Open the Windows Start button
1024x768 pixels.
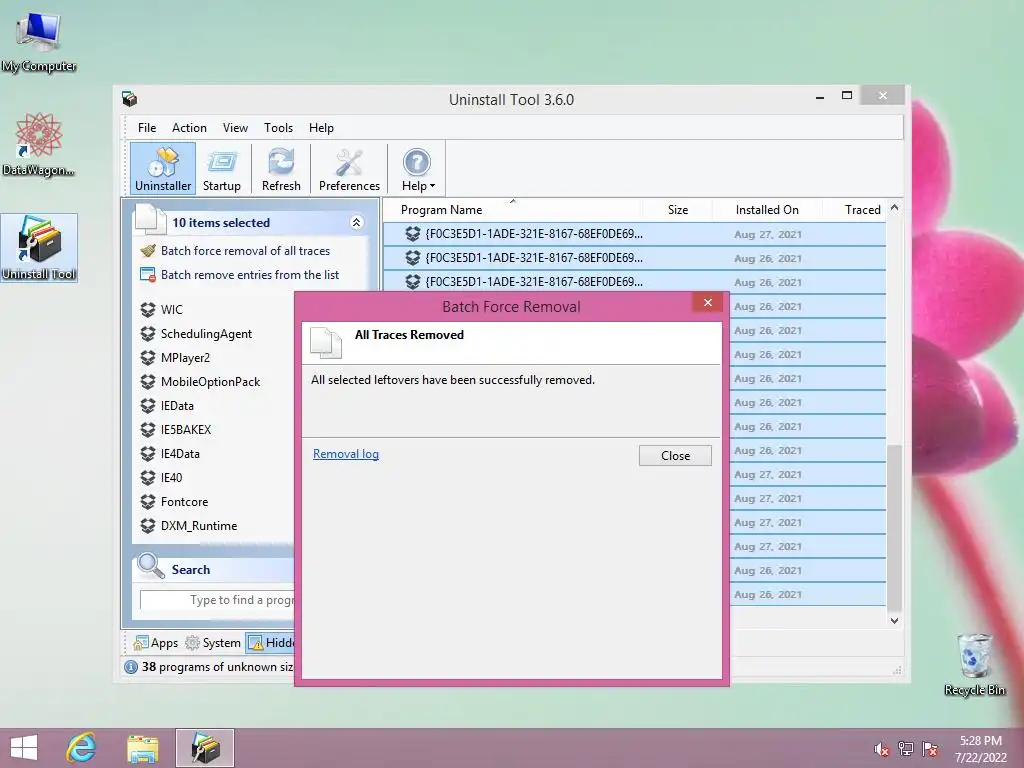point(24,748)
